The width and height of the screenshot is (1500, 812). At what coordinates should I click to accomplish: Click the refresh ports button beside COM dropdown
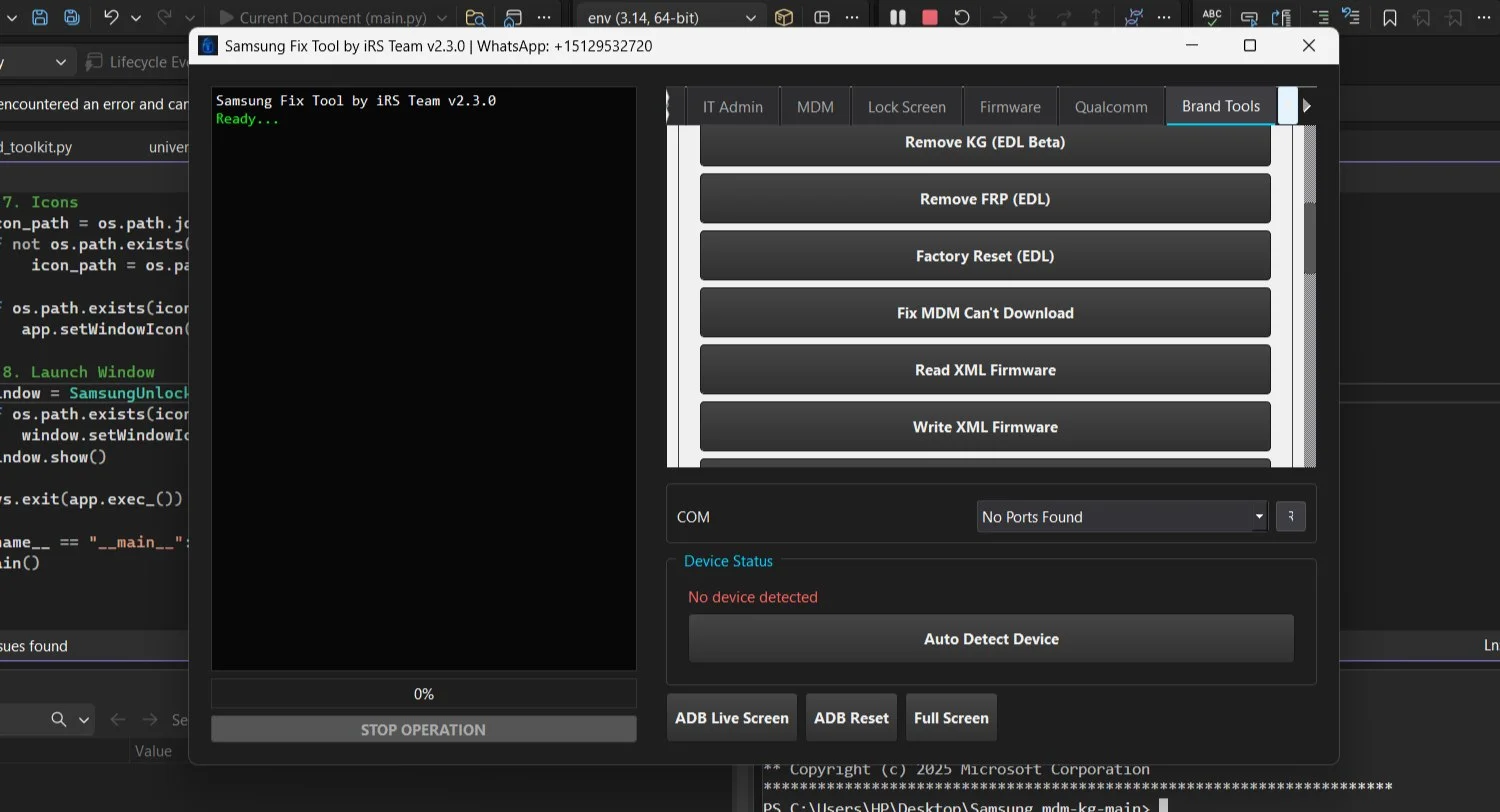[x=1290, y=517]
